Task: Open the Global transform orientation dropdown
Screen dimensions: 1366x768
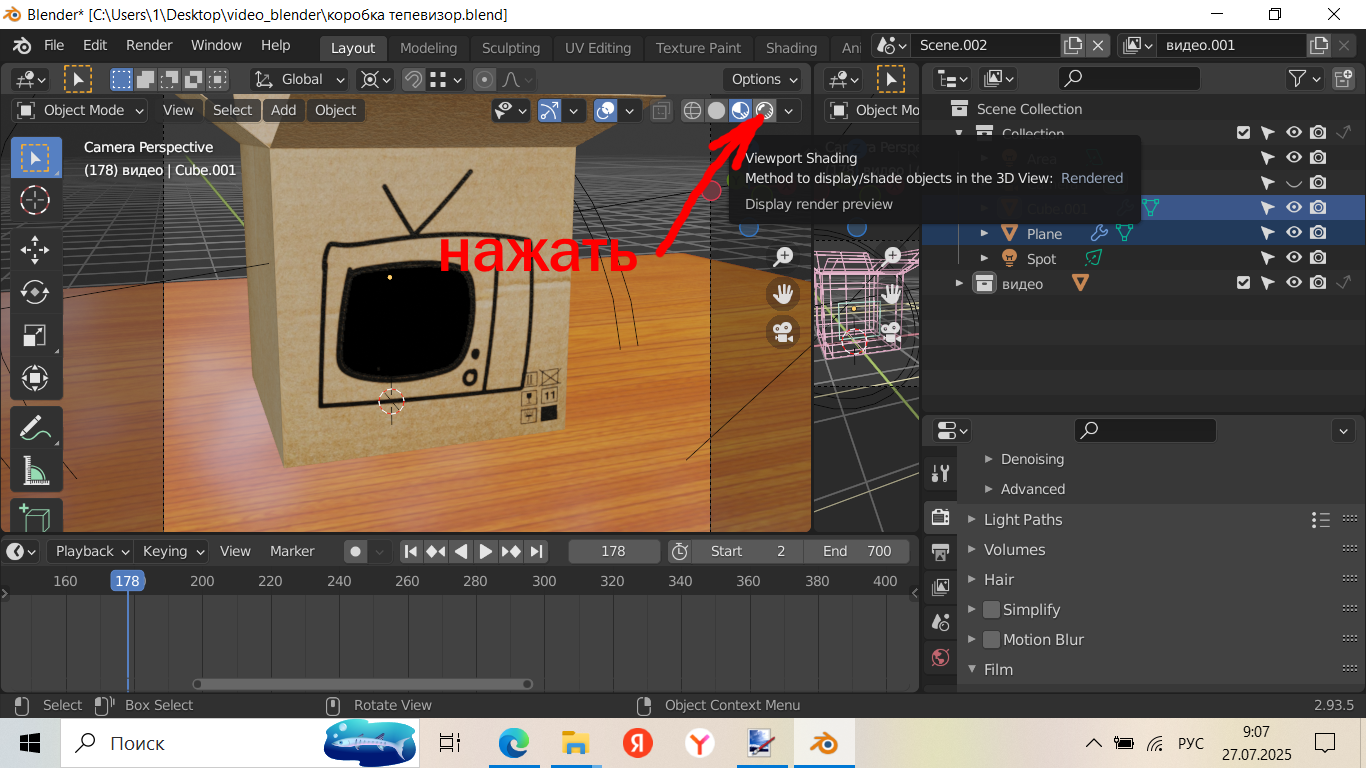Action: point(300,79)
